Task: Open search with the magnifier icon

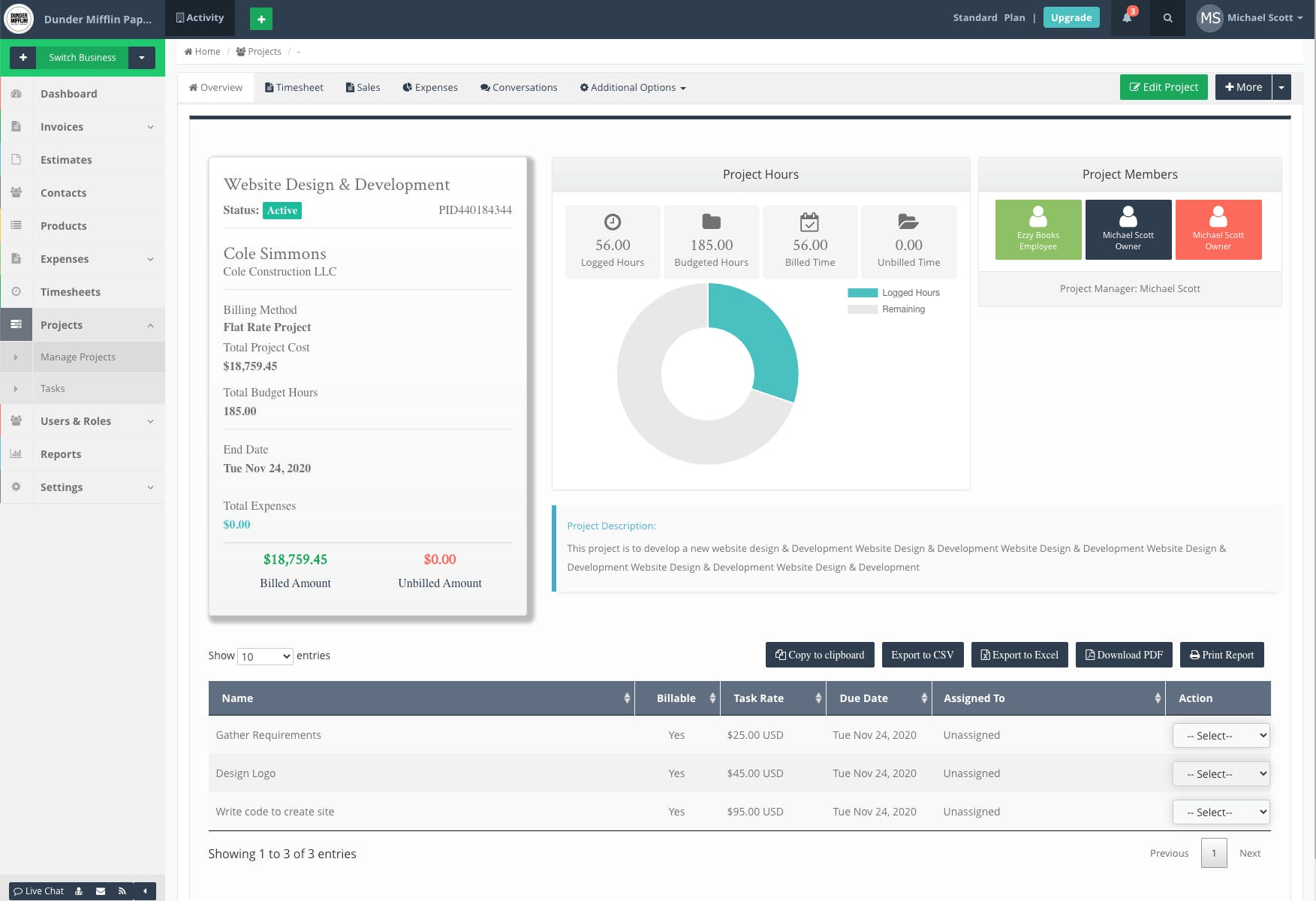Action: tap(1167, 18)
